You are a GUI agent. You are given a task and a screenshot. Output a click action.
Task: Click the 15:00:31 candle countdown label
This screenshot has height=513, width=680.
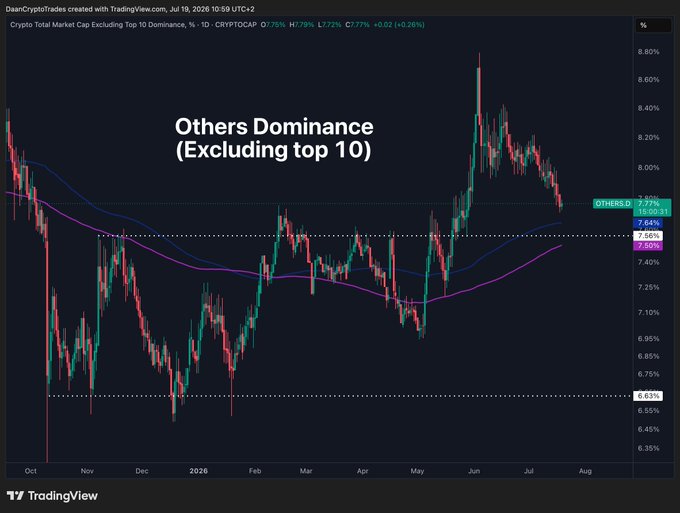652,212
